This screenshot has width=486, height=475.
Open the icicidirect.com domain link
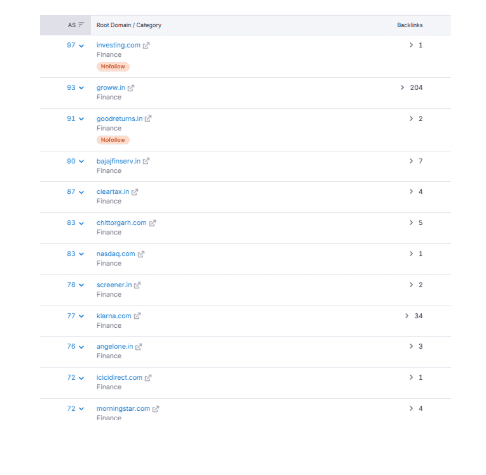pyautogui.click(x=119, y=377)
